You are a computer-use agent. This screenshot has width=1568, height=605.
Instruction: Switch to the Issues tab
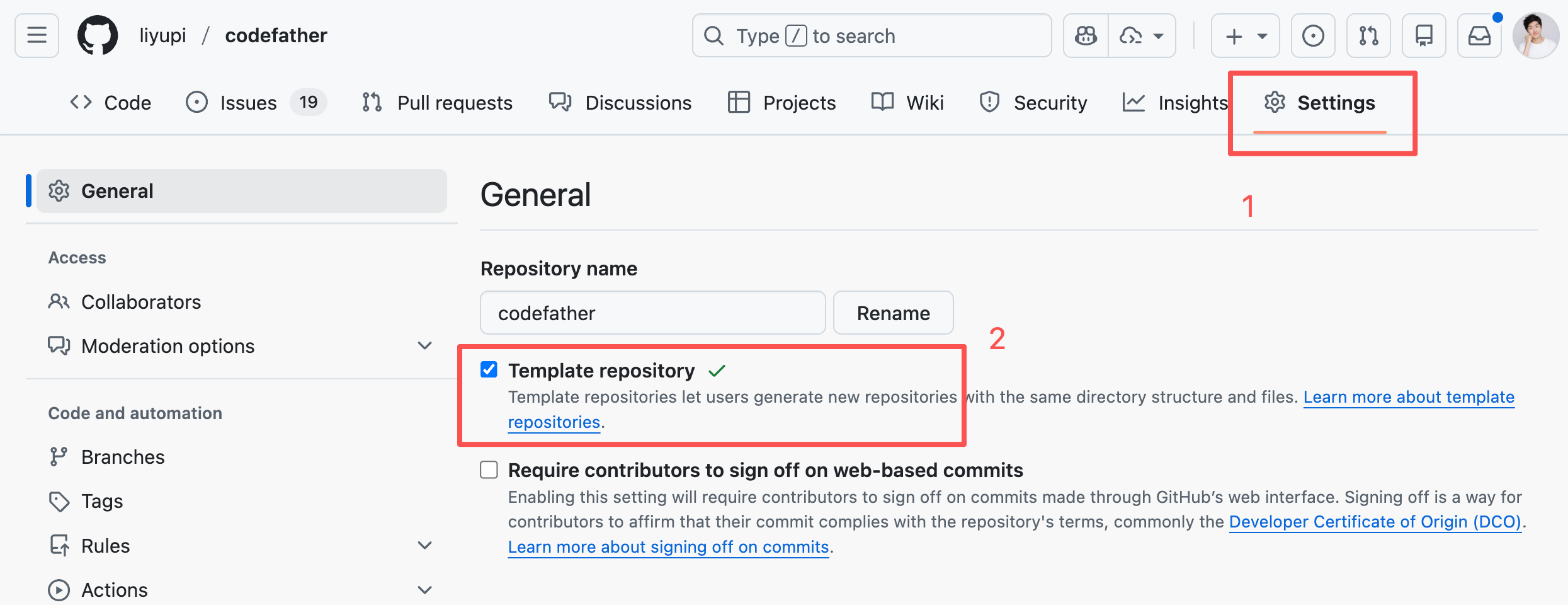pyautogui.click(x=248, y=103)
